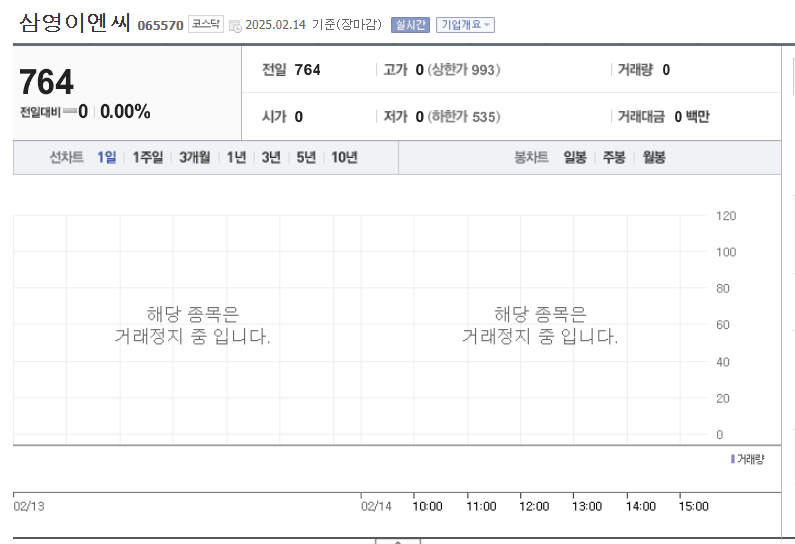This screenshot has width=795, height=544.
Task: Switch to the 월봉 candle chart
Action: 654,157
